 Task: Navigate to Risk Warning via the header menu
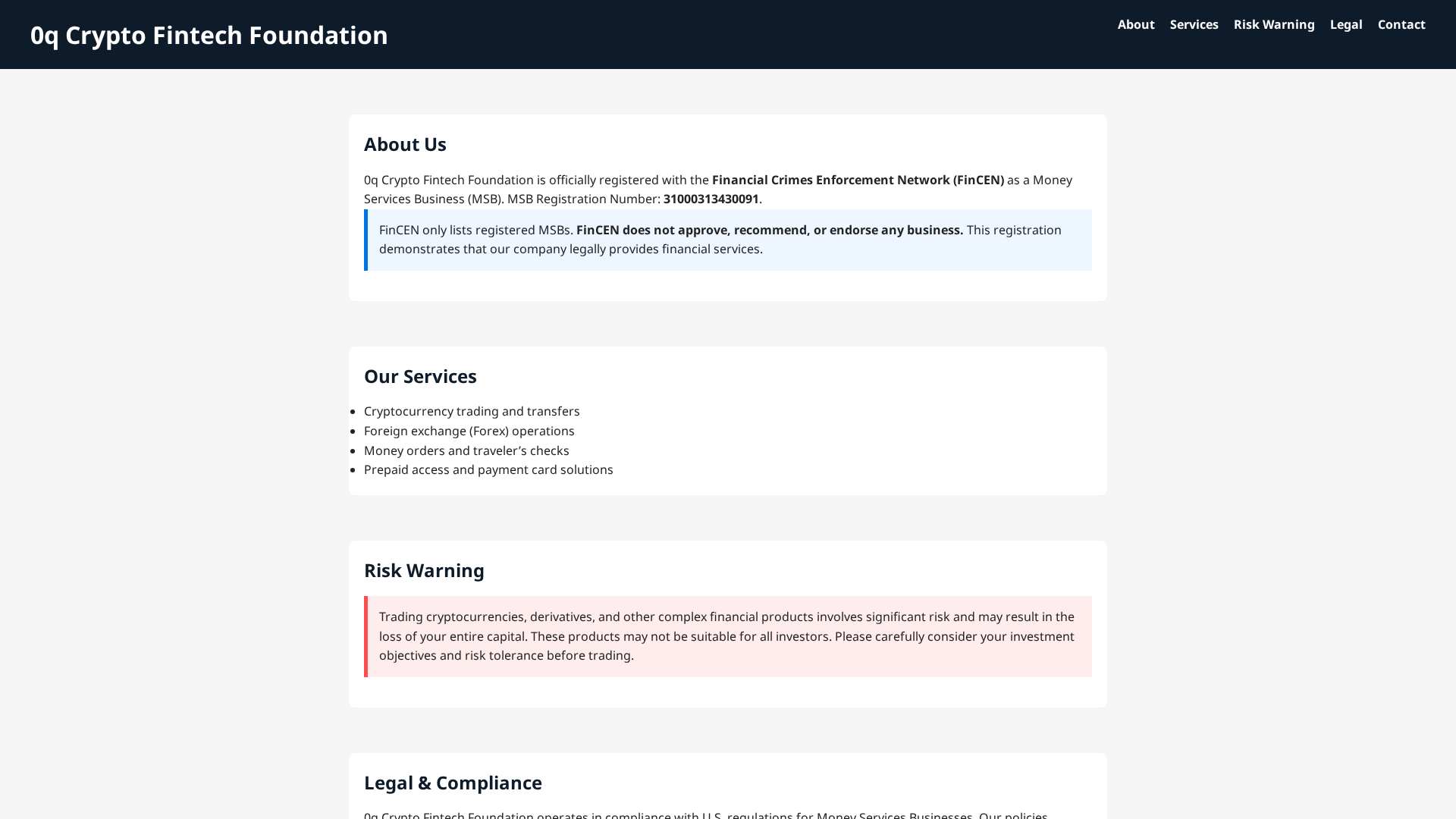click(1274, 24)
